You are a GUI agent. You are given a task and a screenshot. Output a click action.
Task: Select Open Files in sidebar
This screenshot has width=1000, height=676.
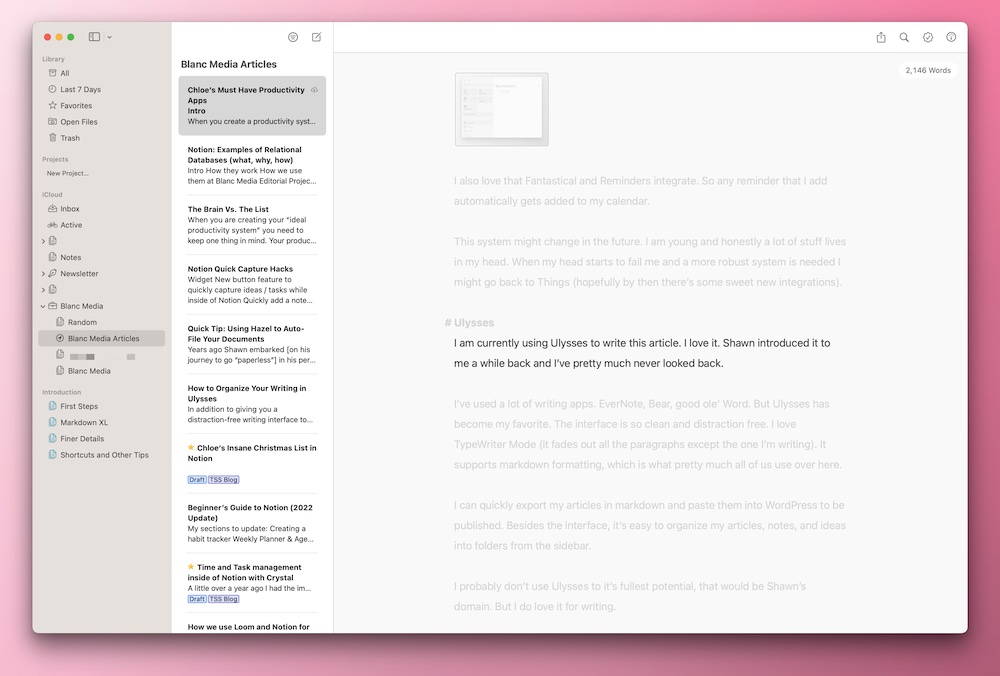(102, 122)
